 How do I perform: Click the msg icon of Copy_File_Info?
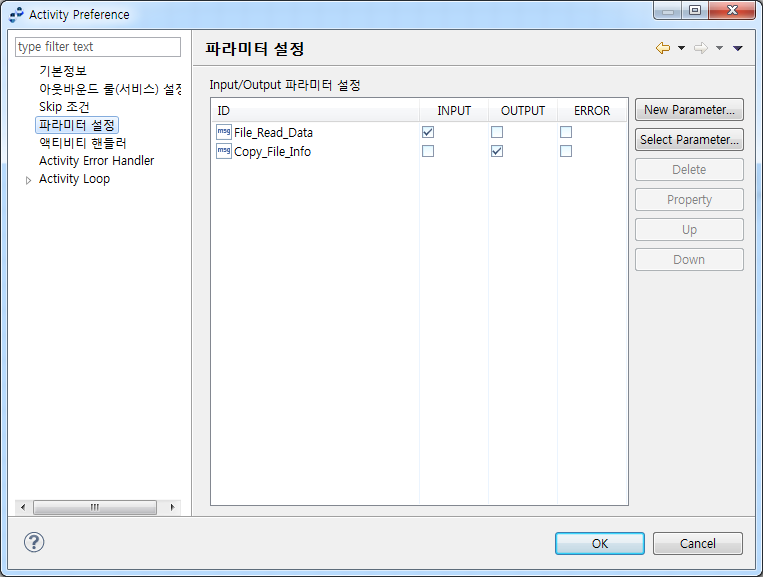click(x=224, y=151)
